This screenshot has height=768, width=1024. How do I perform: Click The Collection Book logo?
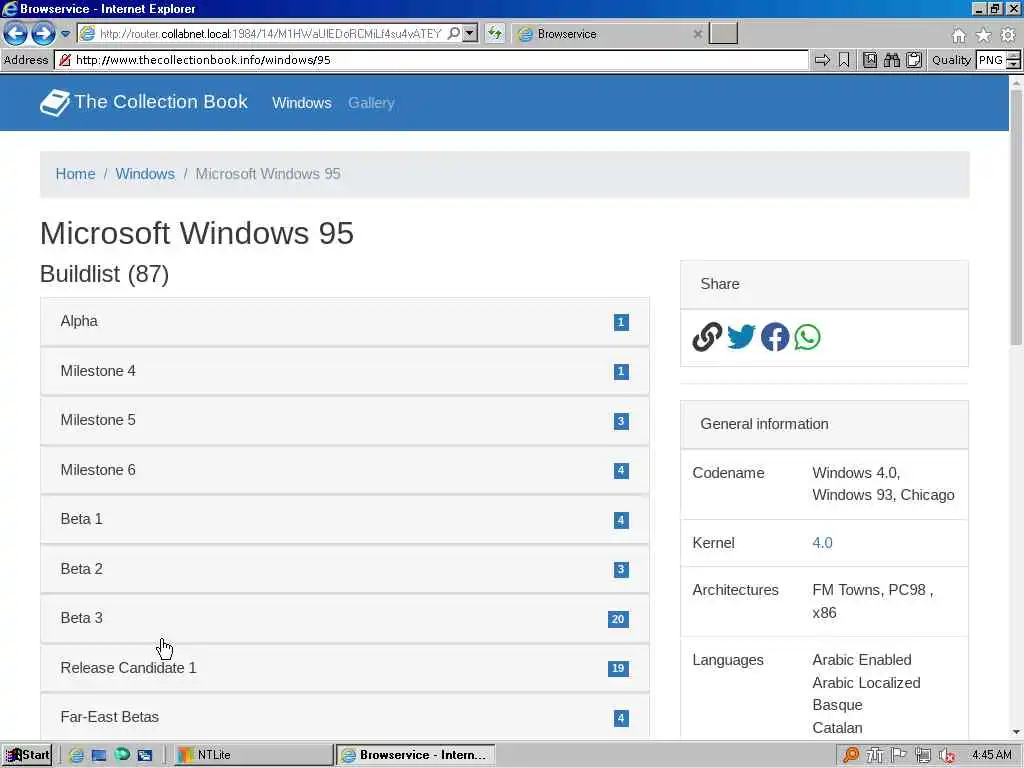coord(144,103)
